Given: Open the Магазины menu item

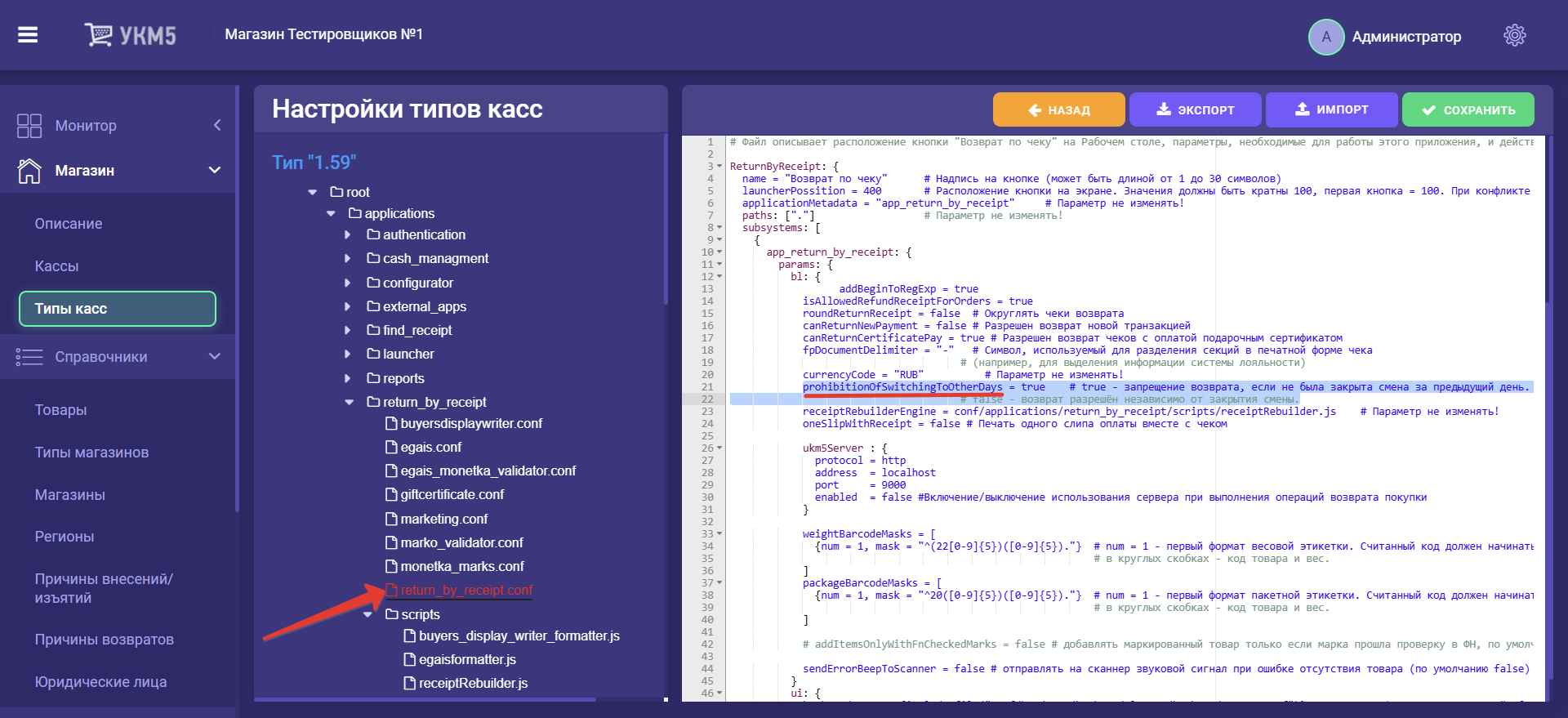Looking at the screenshot, I should (x=69, y=495).
